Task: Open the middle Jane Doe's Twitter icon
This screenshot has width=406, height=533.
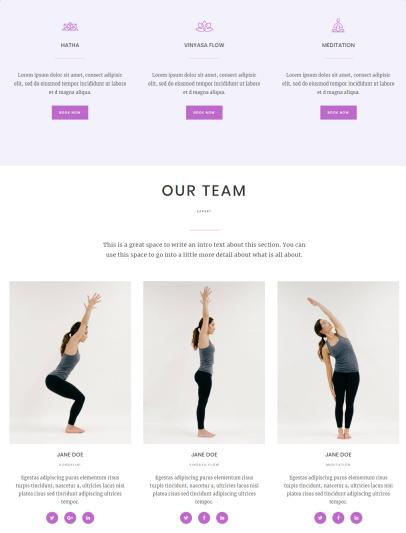Action: [186, 518]
